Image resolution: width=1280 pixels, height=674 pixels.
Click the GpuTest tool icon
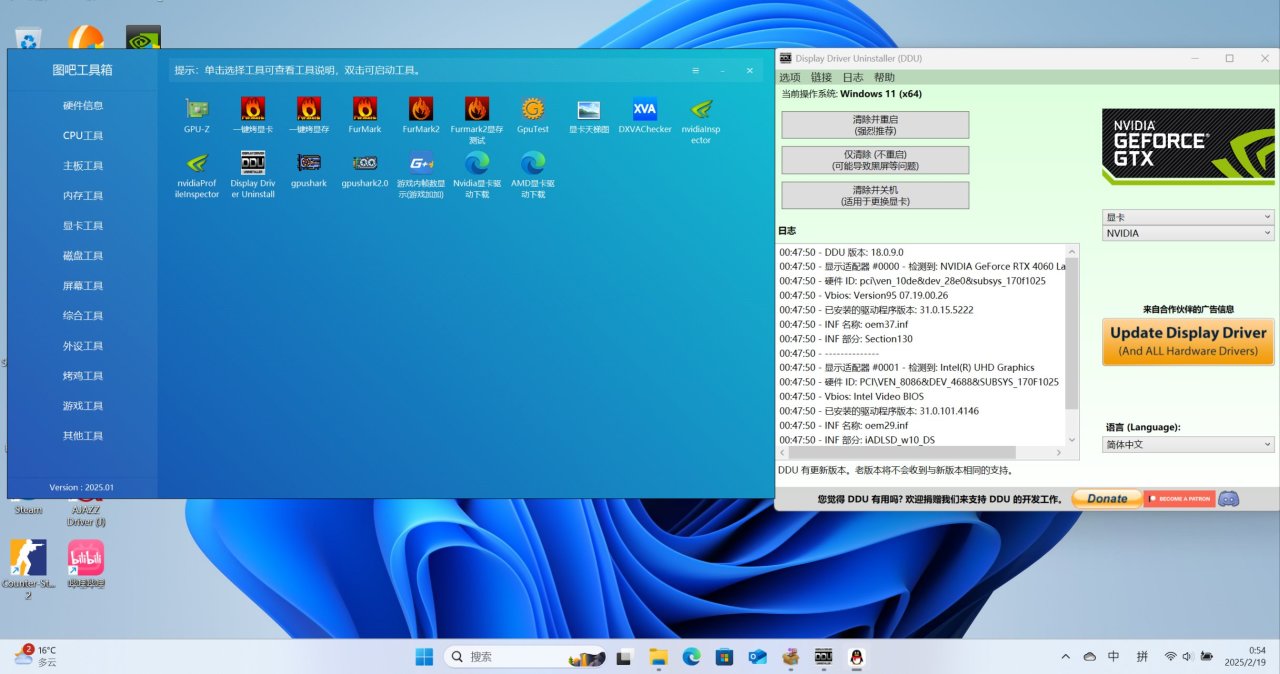[x=533, y=109]
